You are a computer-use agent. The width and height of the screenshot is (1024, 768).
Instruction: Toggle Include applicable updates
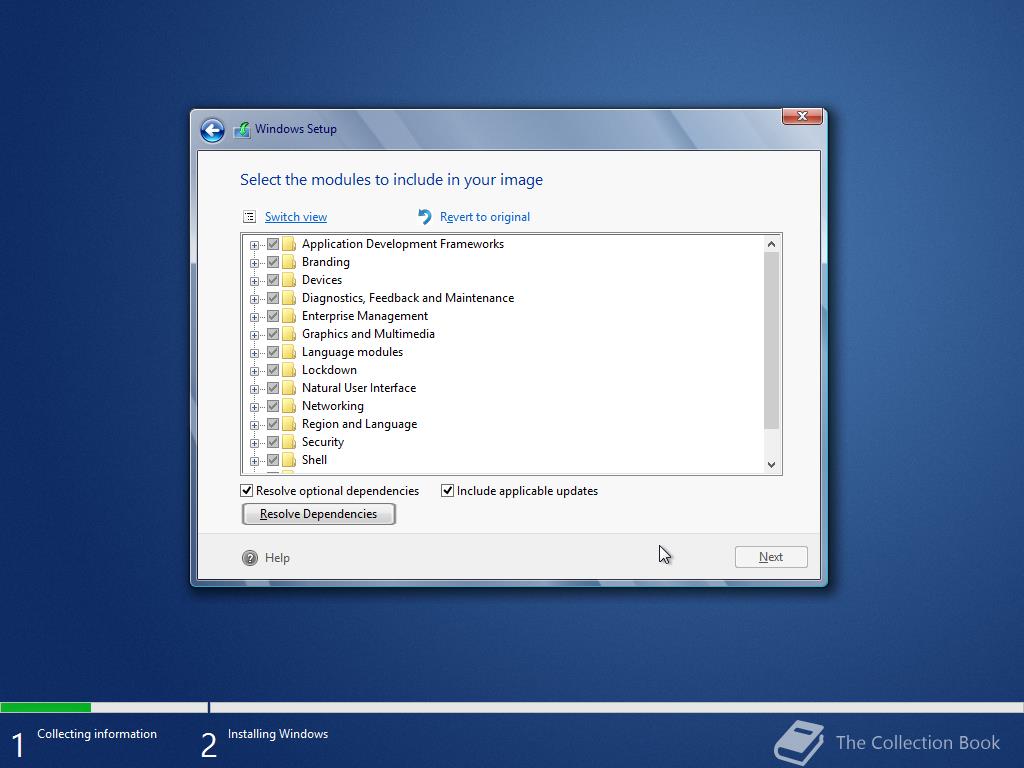click(x=447, y=490)
